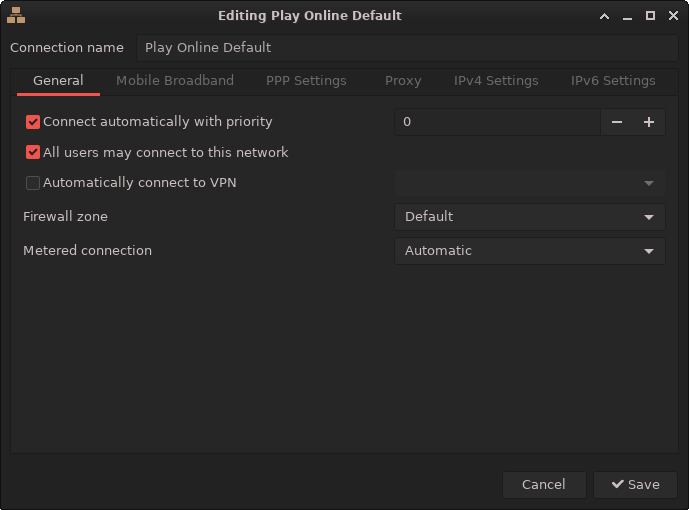
Task: Open the Firewall zone dropdown
Action: point(529,217)
